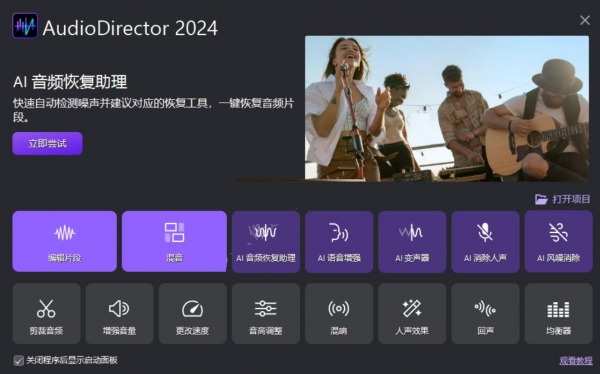Click the band performance preview image

447,108
